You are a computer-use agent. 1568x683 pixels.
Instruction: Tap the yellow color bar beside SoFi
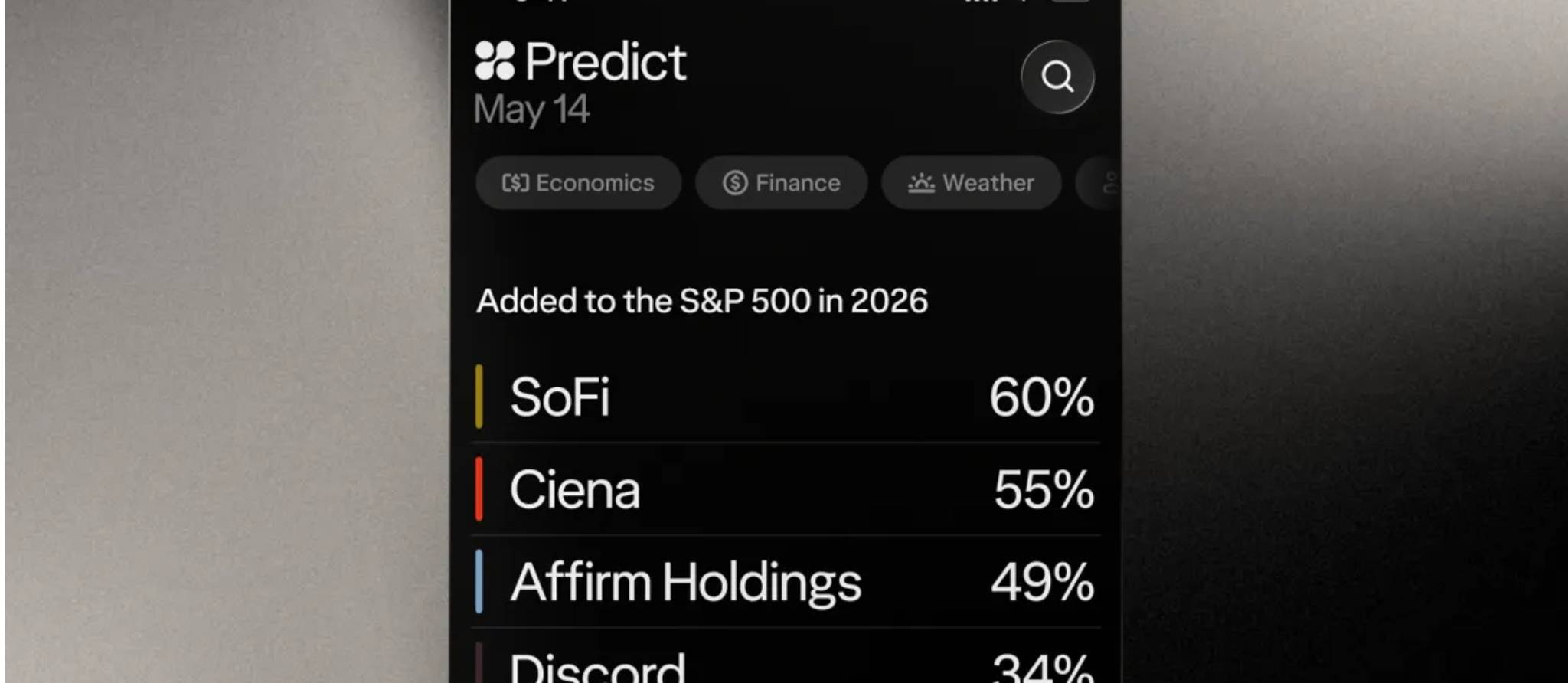479,397
